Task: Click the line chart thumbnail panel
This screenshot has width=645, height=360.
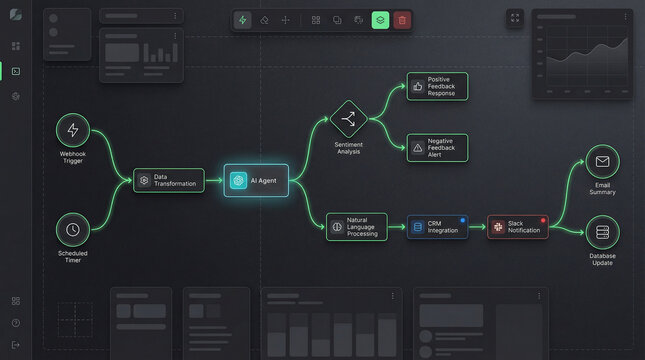Action: 582,54
